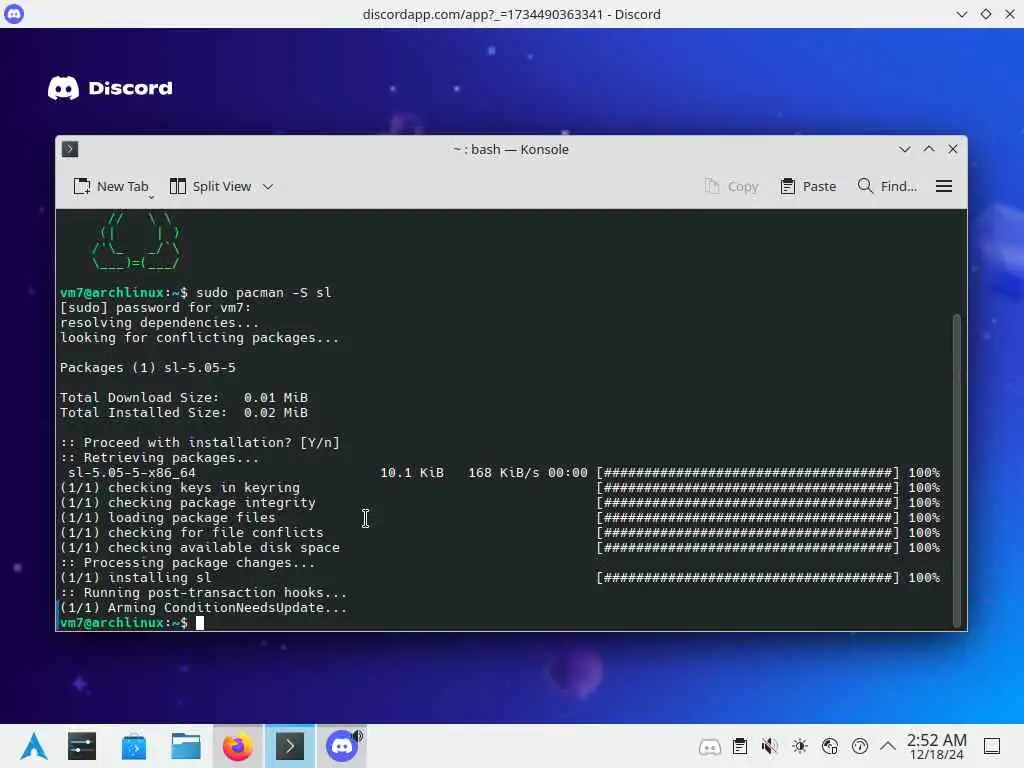The image size is (1024, 768).
Task: Click the terminal prompt input line
Action: [506, 623]
